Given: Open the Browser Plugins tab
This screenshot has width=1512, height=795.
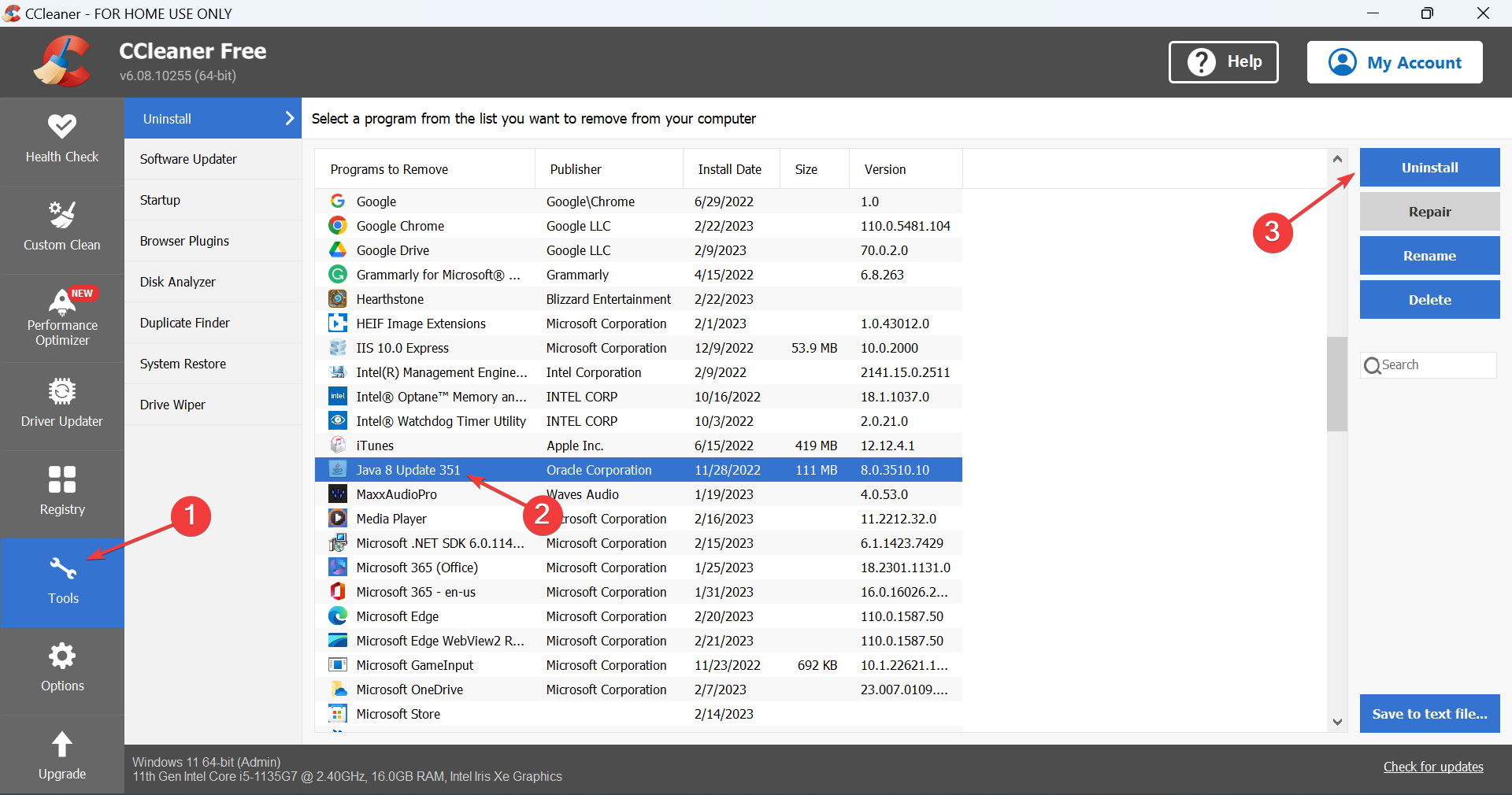Looking at the screenshot, I should [213, 241].
